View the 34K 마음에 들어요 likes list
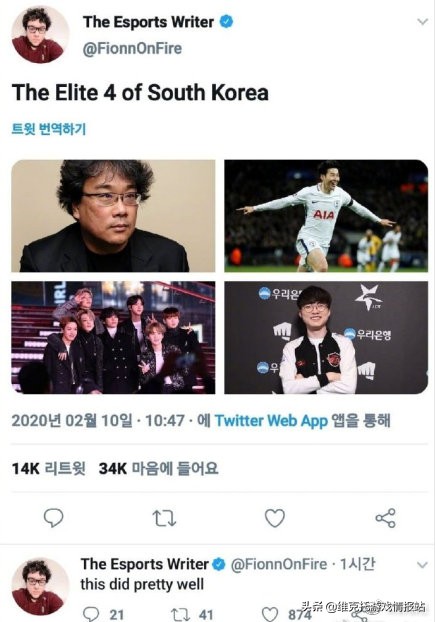Image resolution: width=435 pixels, height=622 pixels. (159, 468)
